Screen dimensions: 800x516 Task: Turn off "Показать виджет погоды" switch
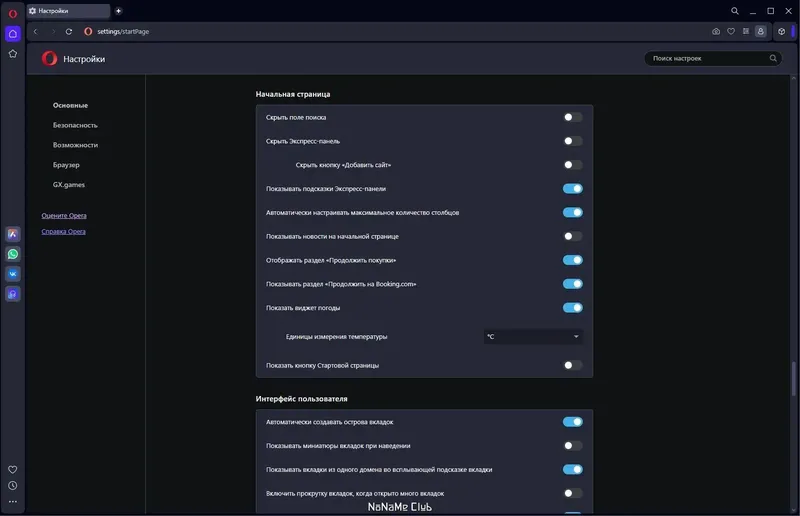(x=572, y=308)
